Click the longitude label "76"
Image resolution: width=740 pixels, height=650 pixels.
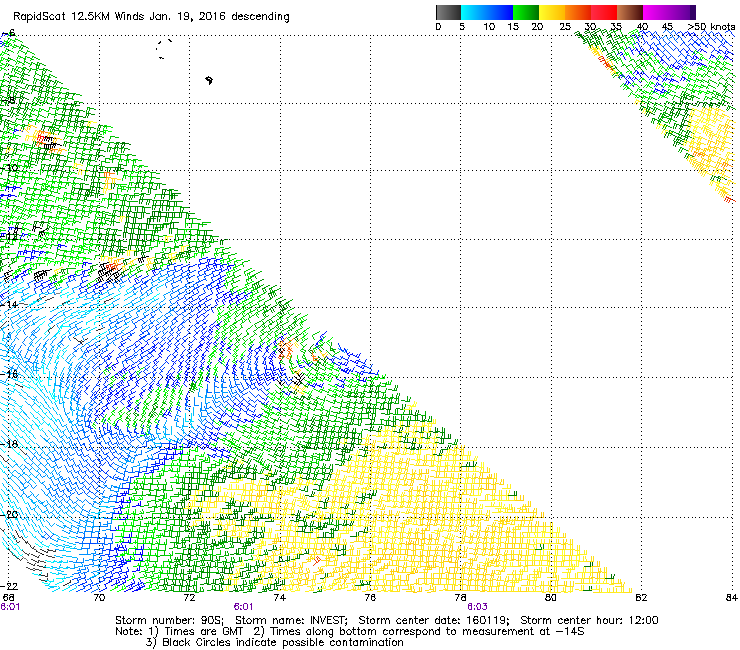(370, 598)
